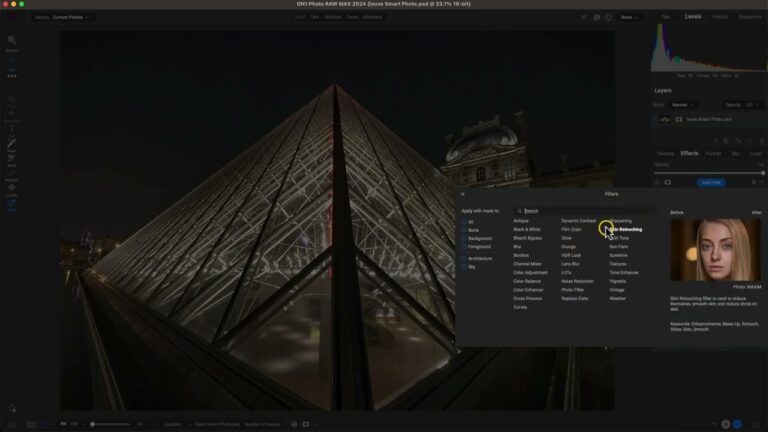Switch to the Develop tab
This screenshot has height=432, width=768.
click(x=665, y=154)
